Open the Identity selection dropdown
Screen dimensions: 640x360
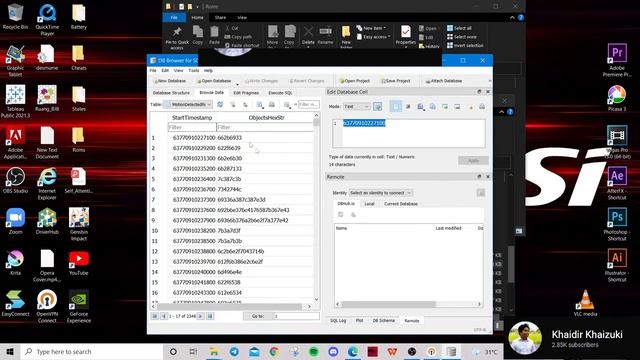[x=380, y=193]
